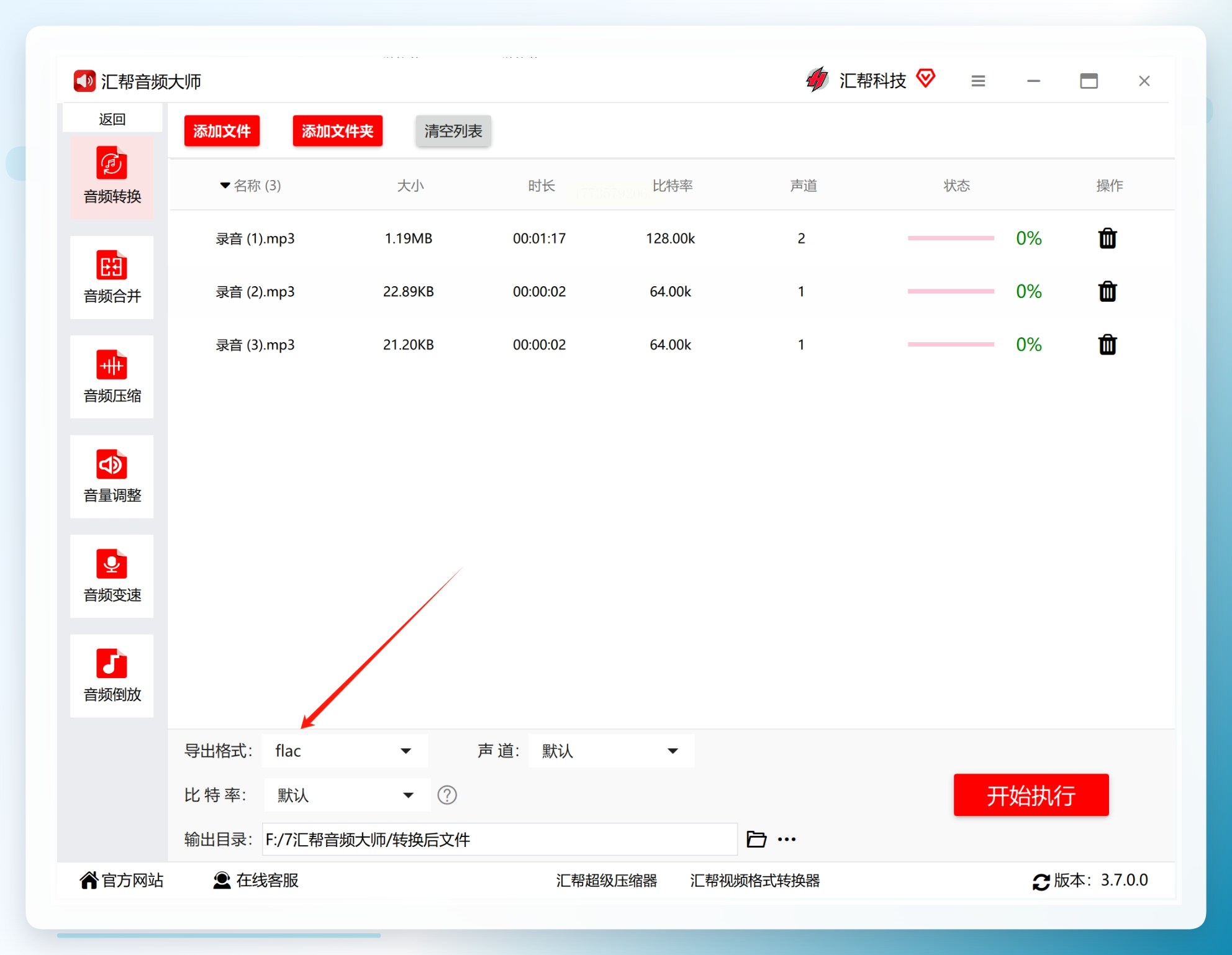Image resolution: width=1232 pixels, height=955 pixels.
Task: Click the 0% status of 录音 (1).mp3
Action: [1028, 238]
